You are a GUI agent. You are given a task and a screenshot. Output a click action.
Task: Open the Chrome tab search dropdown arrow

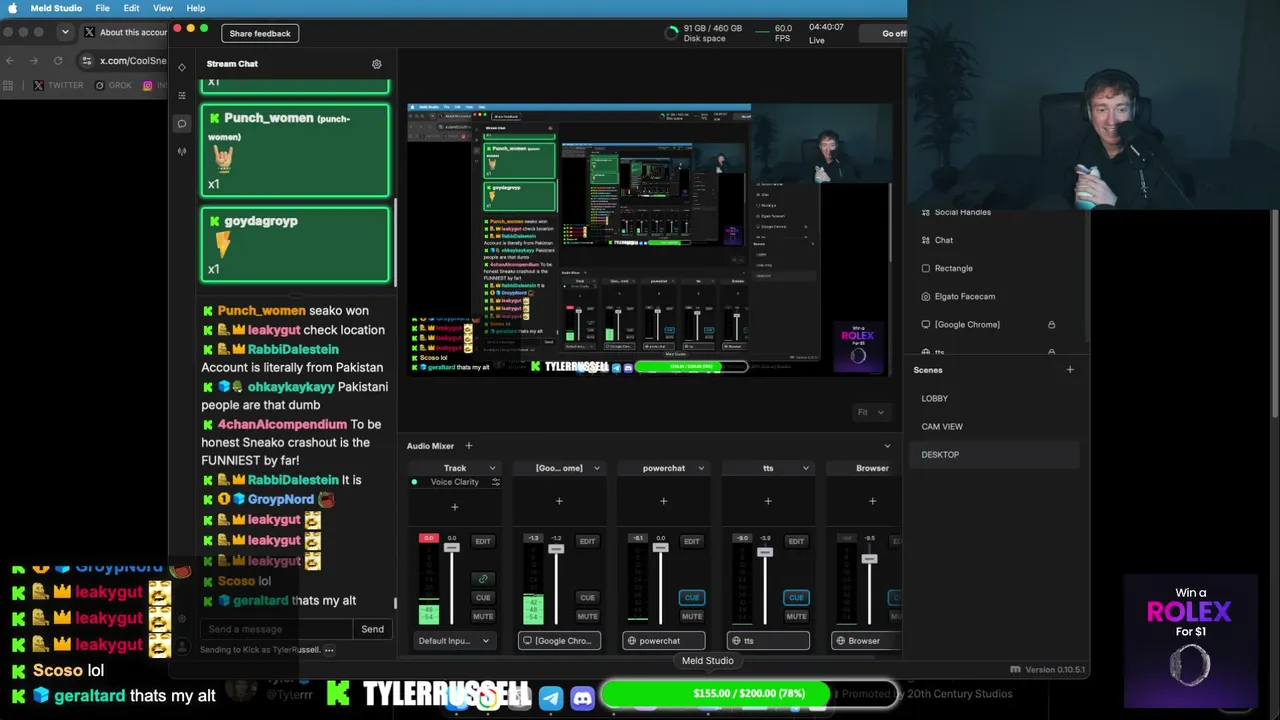[65, 32]
